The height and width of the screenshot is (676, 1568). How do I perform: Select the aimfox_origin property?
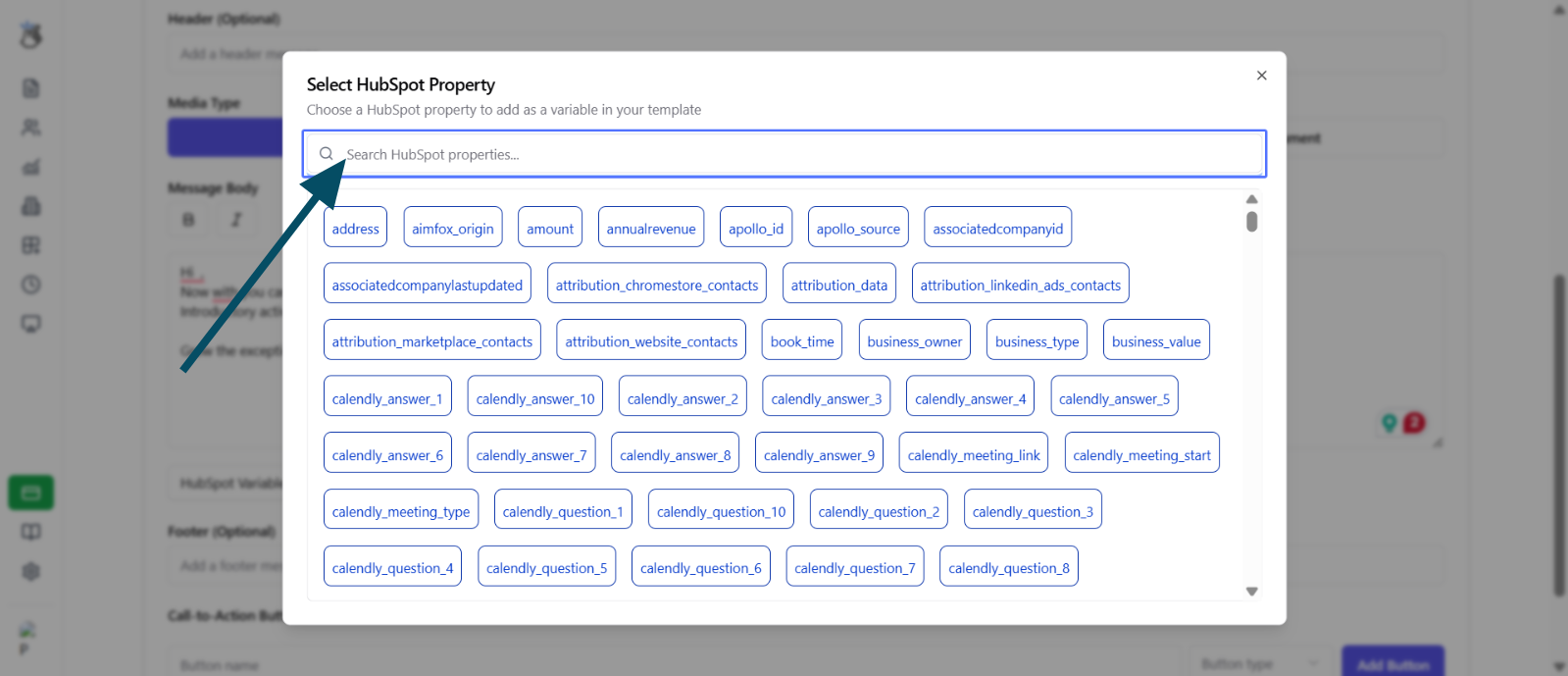click(x=453, y=228)
